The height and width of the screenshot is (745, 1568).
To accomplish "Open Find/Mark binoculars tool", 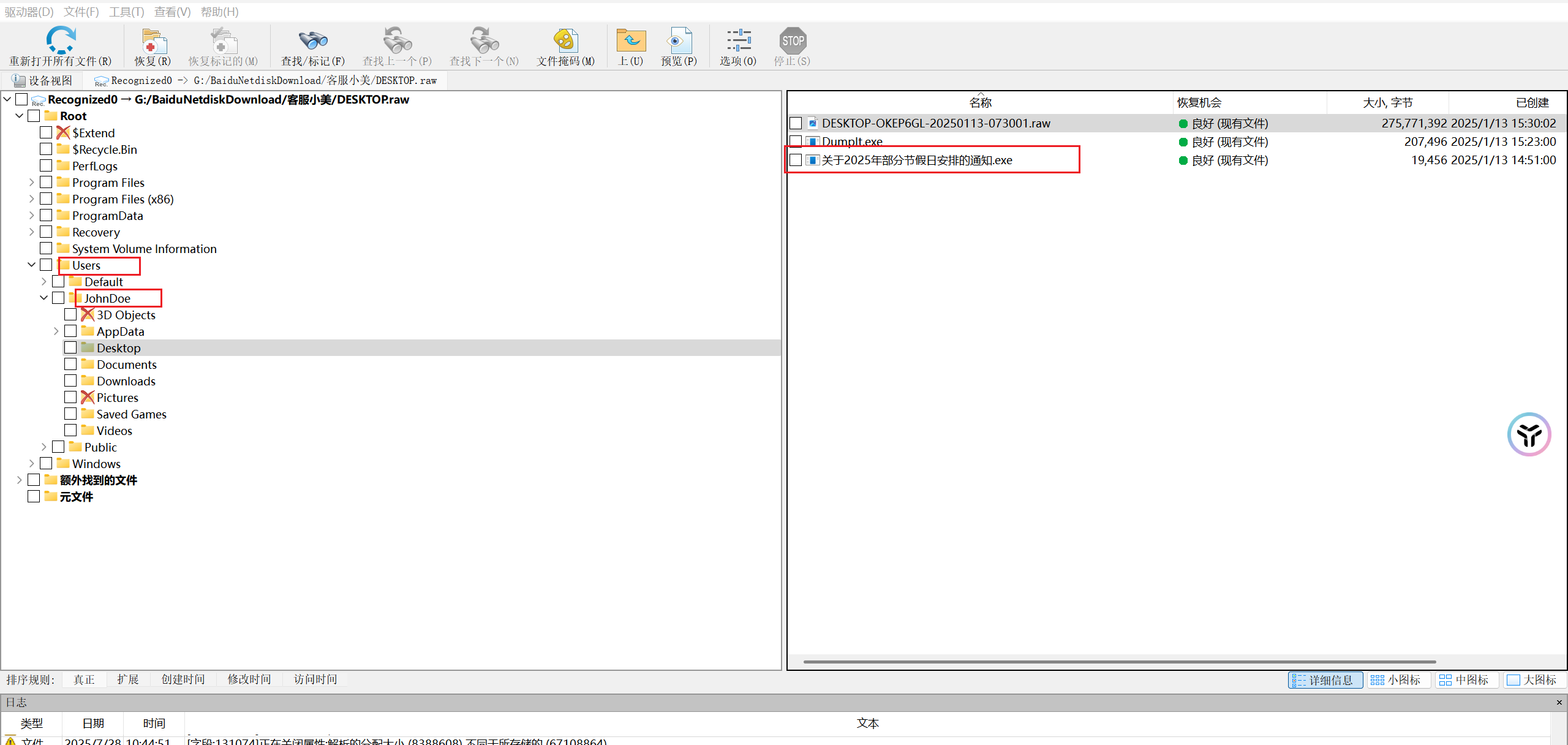I will click(x=313, y=40).
